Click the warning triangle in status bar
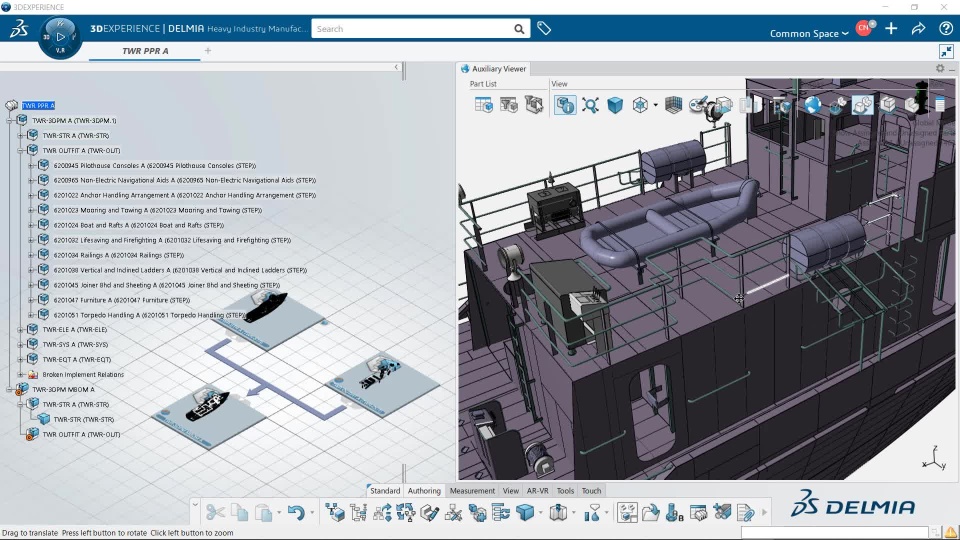 pos(951,532)
